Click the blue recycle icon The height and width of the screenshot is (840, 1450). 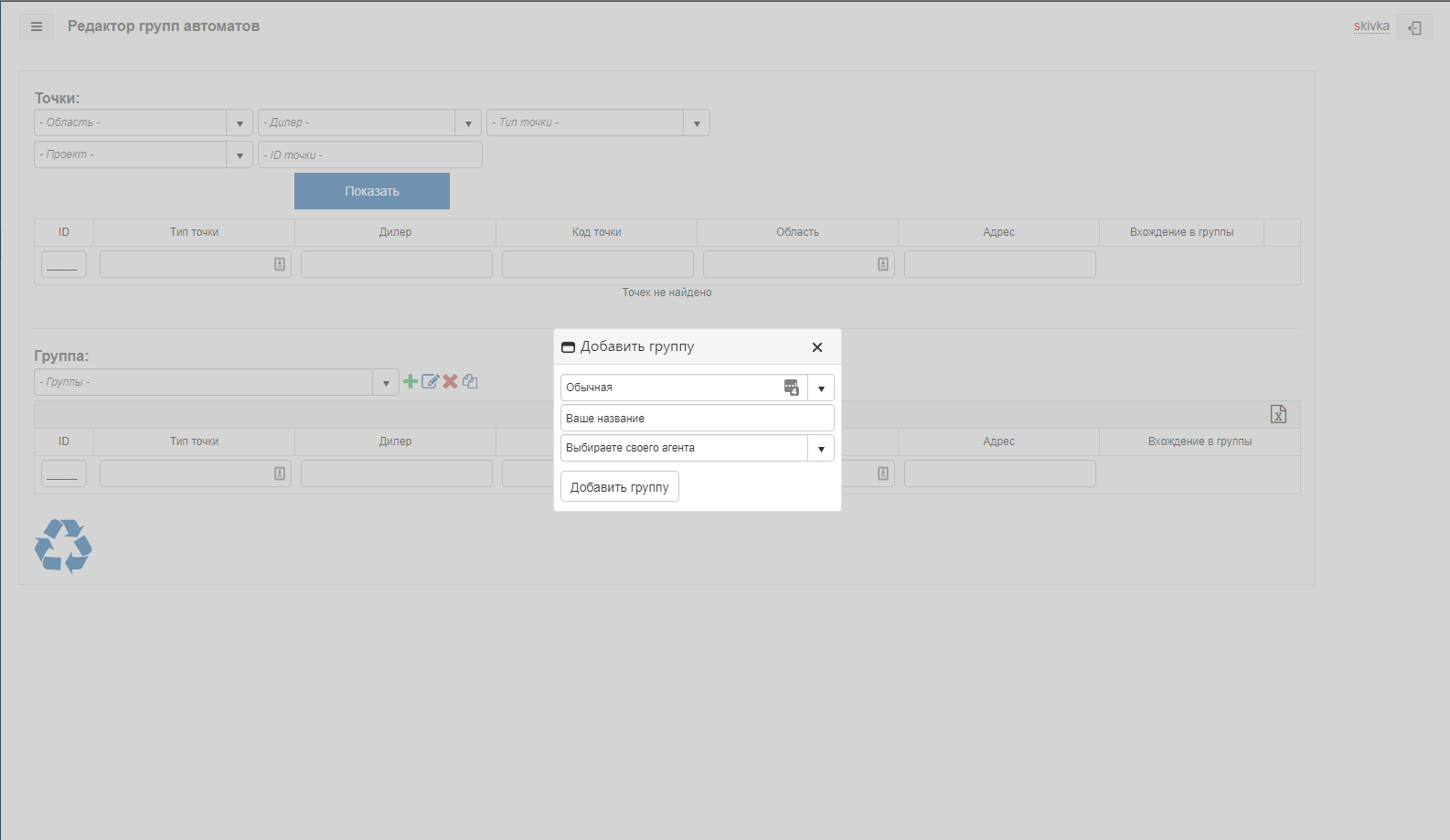coord(63,546)
